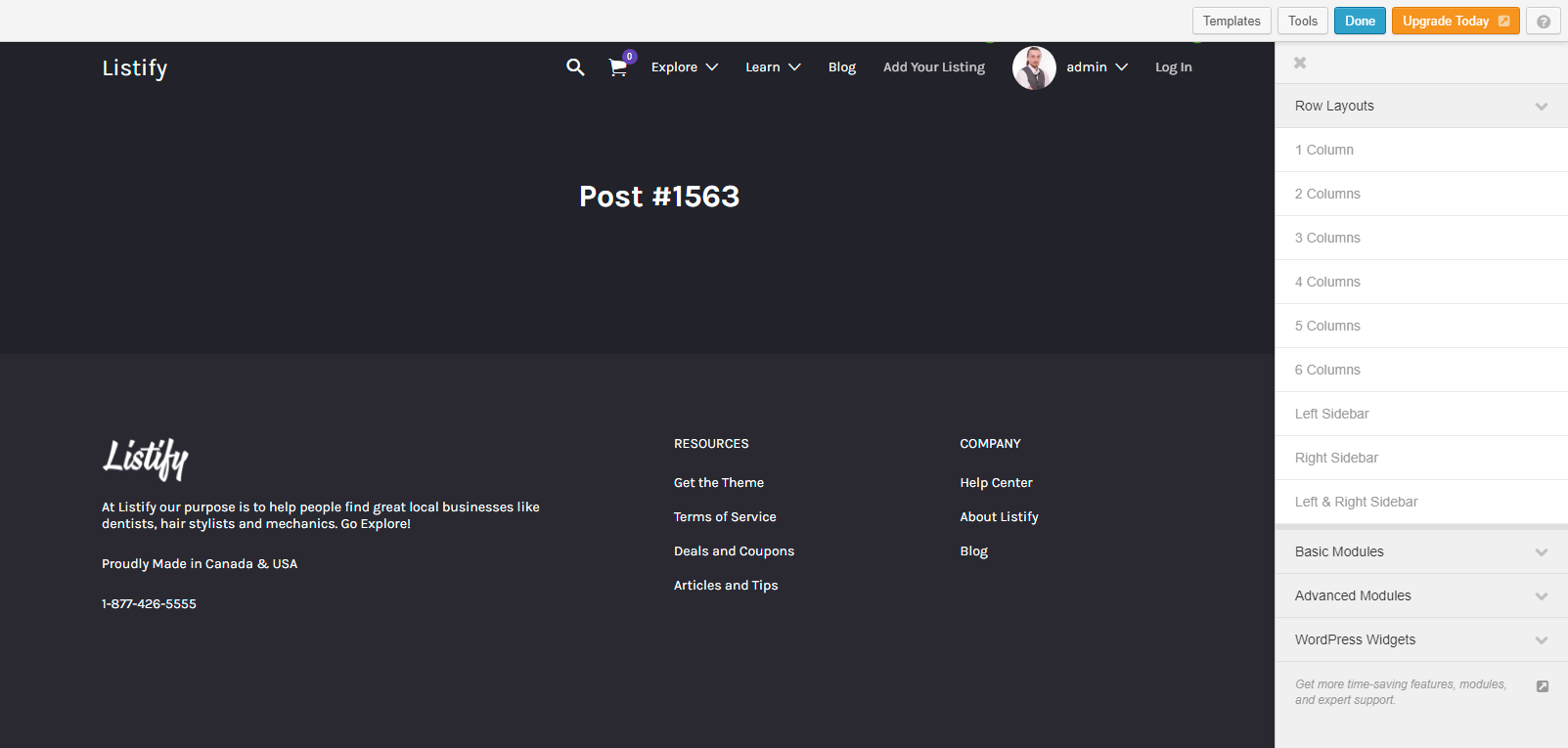Close the builder panel with X icon
This screenshot has height=748, width=1568.
click(1300, 63)
